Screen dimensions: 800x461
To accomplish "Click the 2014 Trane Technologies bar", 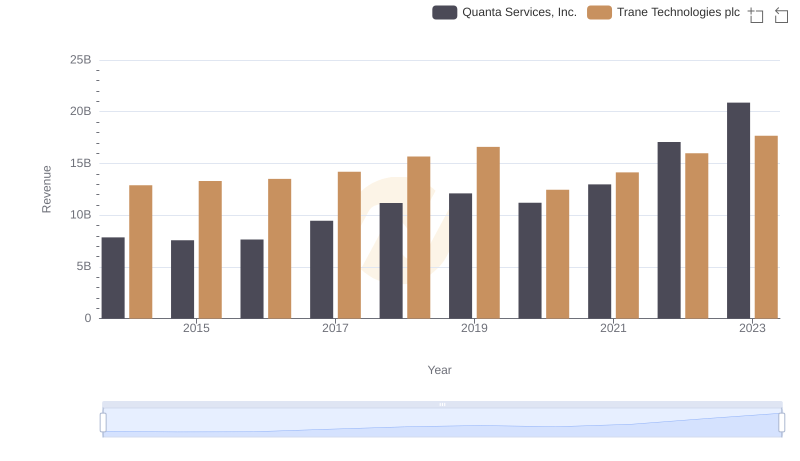I will [x=141, y=252].
